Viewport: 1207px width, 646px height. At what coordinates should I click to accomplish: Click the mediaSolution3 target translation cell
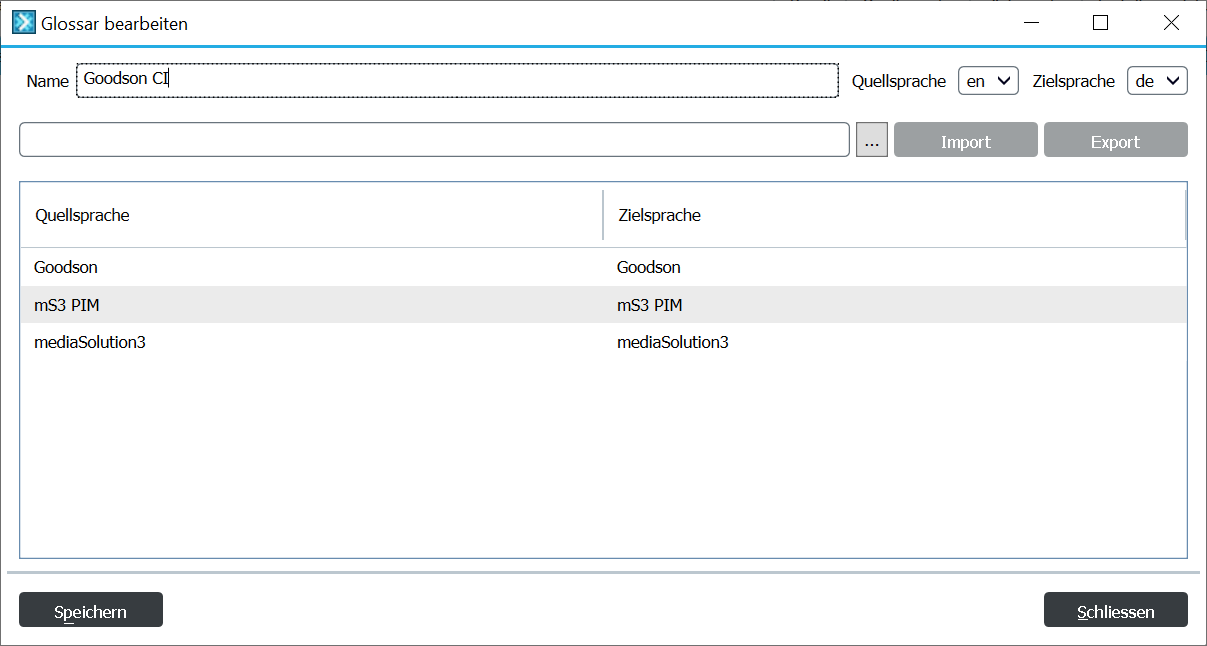pyautogui.click(x=673, y=342)
